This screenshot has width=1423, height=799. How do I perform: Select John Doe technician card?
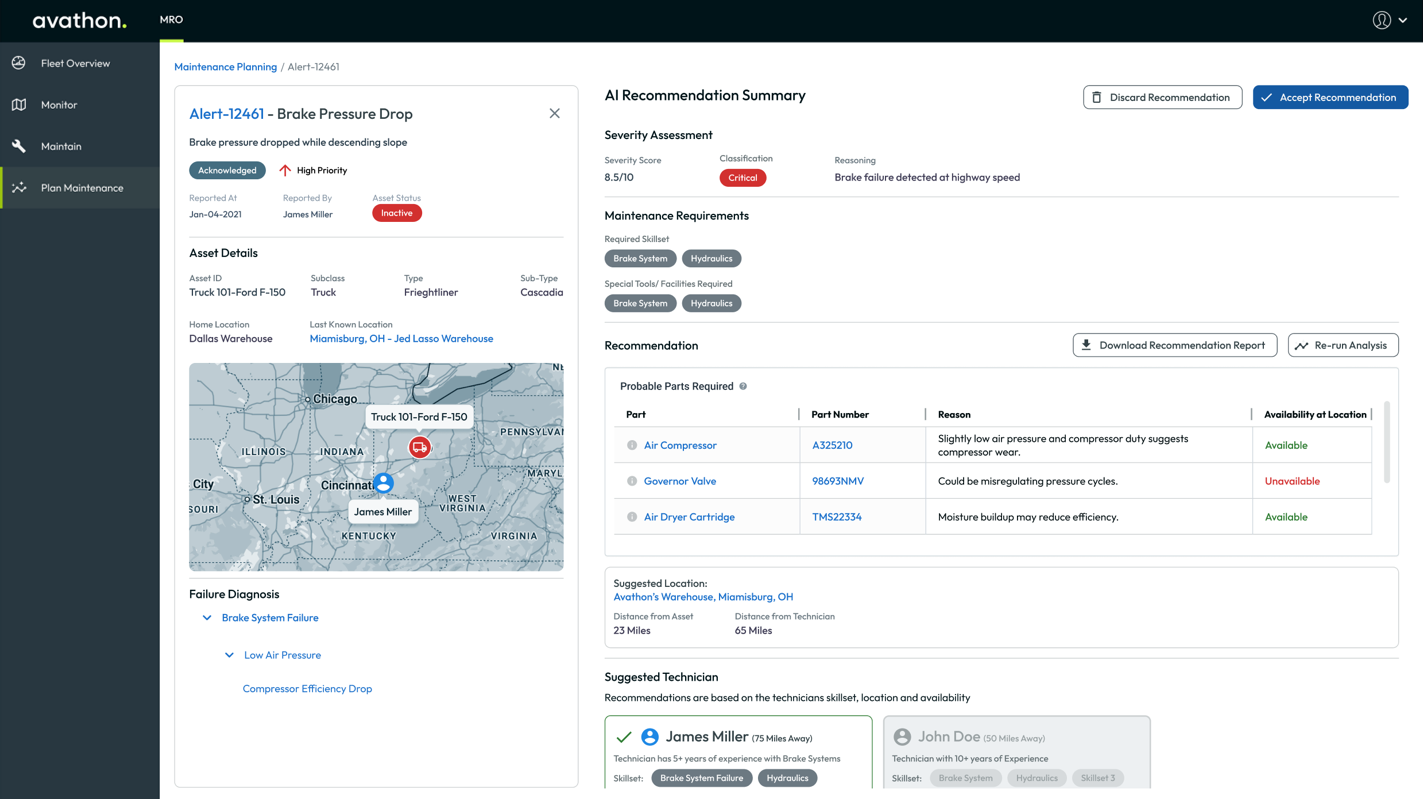1016,752
